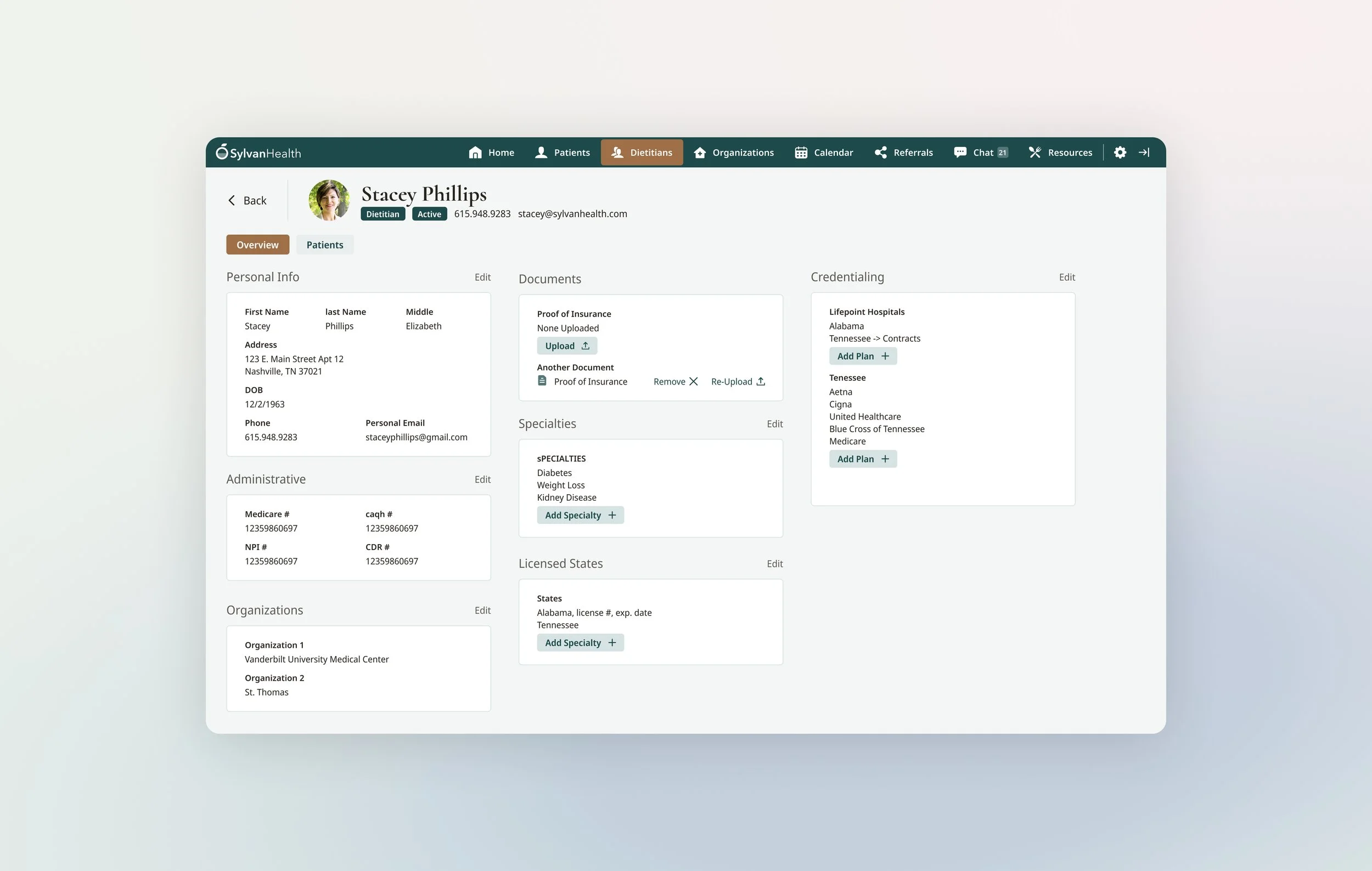This screenshot has width=1372, height=871.
Task: Click Add Plan under Lifepoint Hospitals
Action: point(863,357)
